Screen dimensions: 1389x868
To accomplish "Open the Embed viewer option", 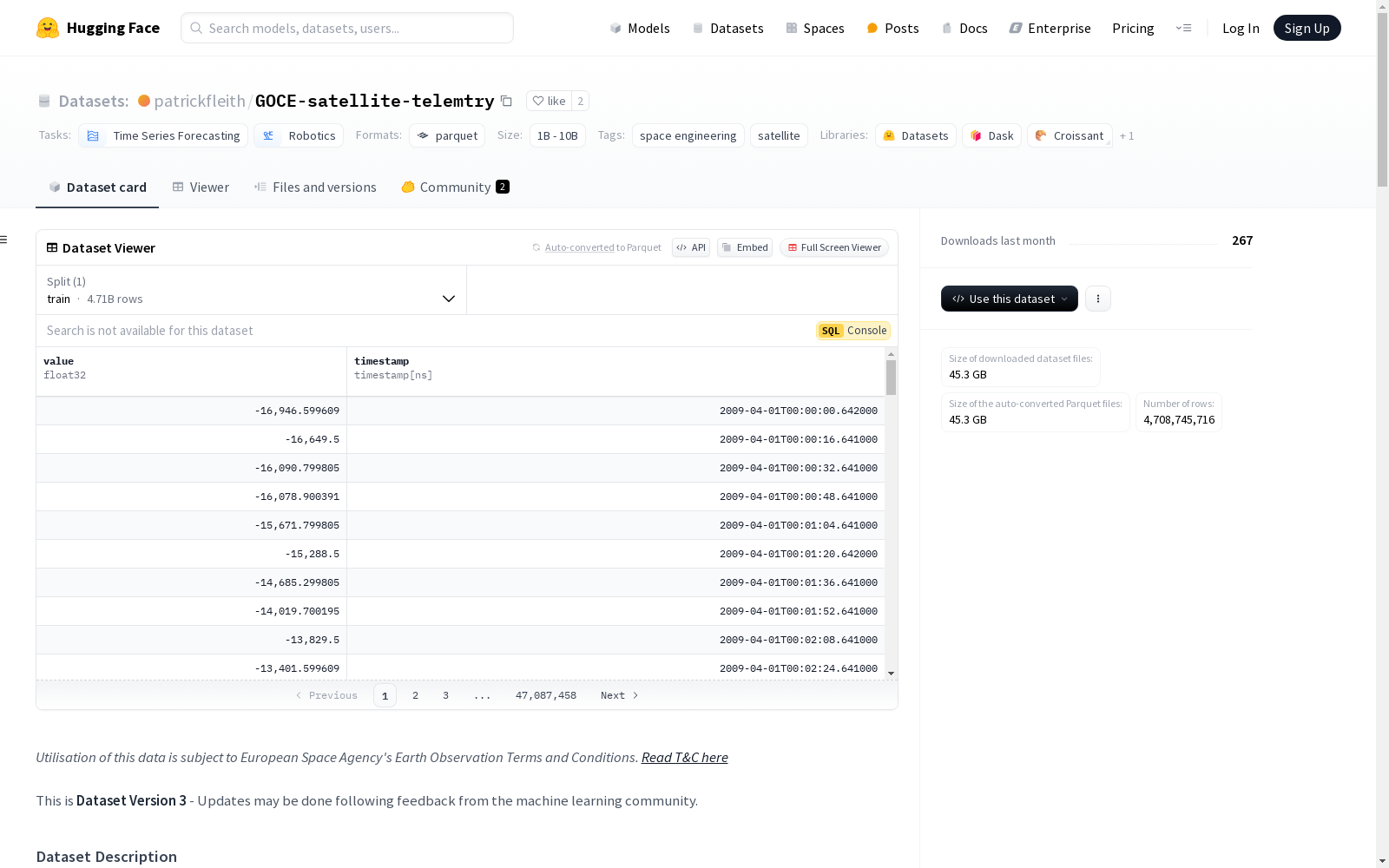I will point(745,247).
